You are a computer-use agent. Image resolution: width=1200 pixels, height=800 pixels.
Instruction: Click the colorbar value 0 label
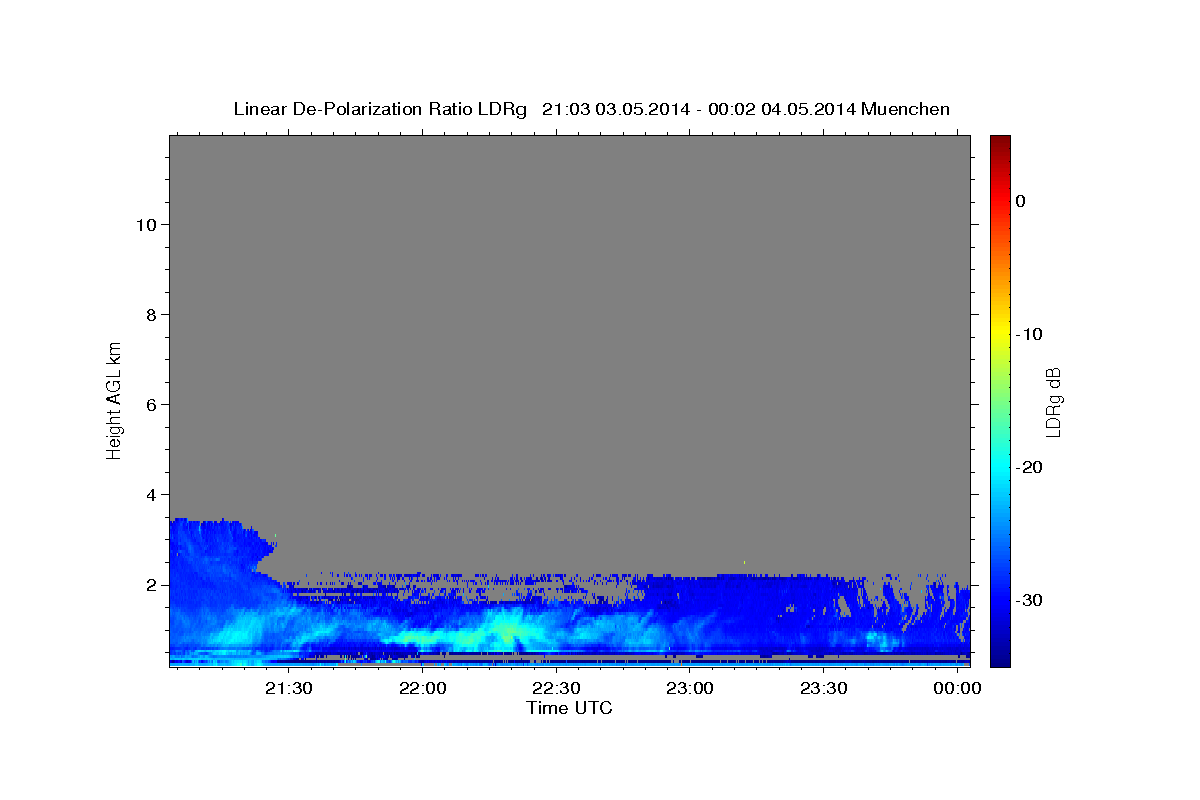pyautogui.click(x=1020, y=201)
